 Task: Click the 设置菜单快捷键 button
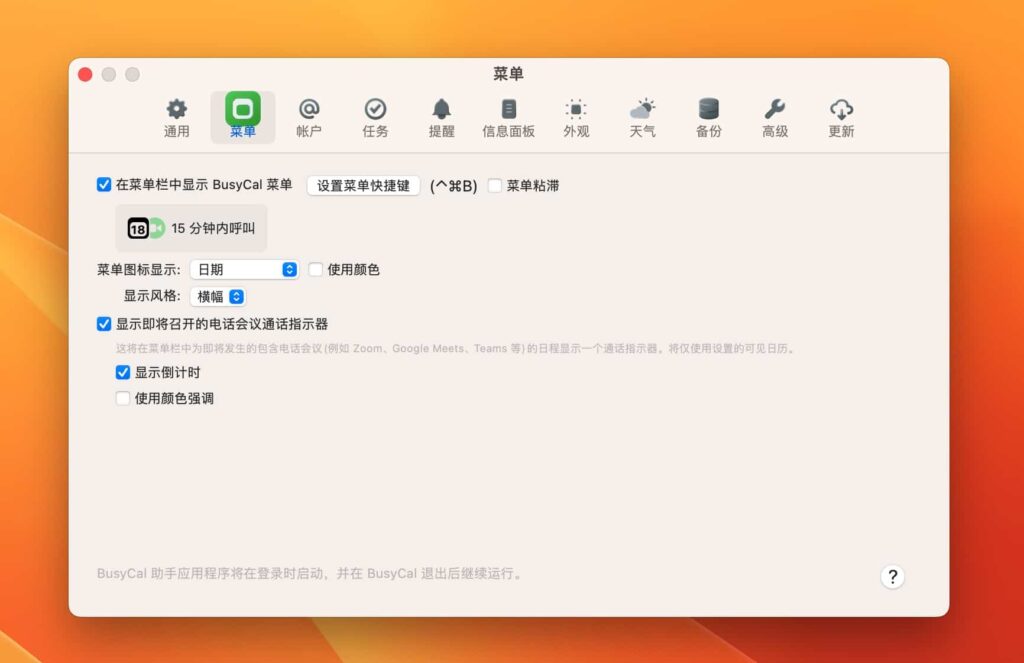[x=363, y=185]
